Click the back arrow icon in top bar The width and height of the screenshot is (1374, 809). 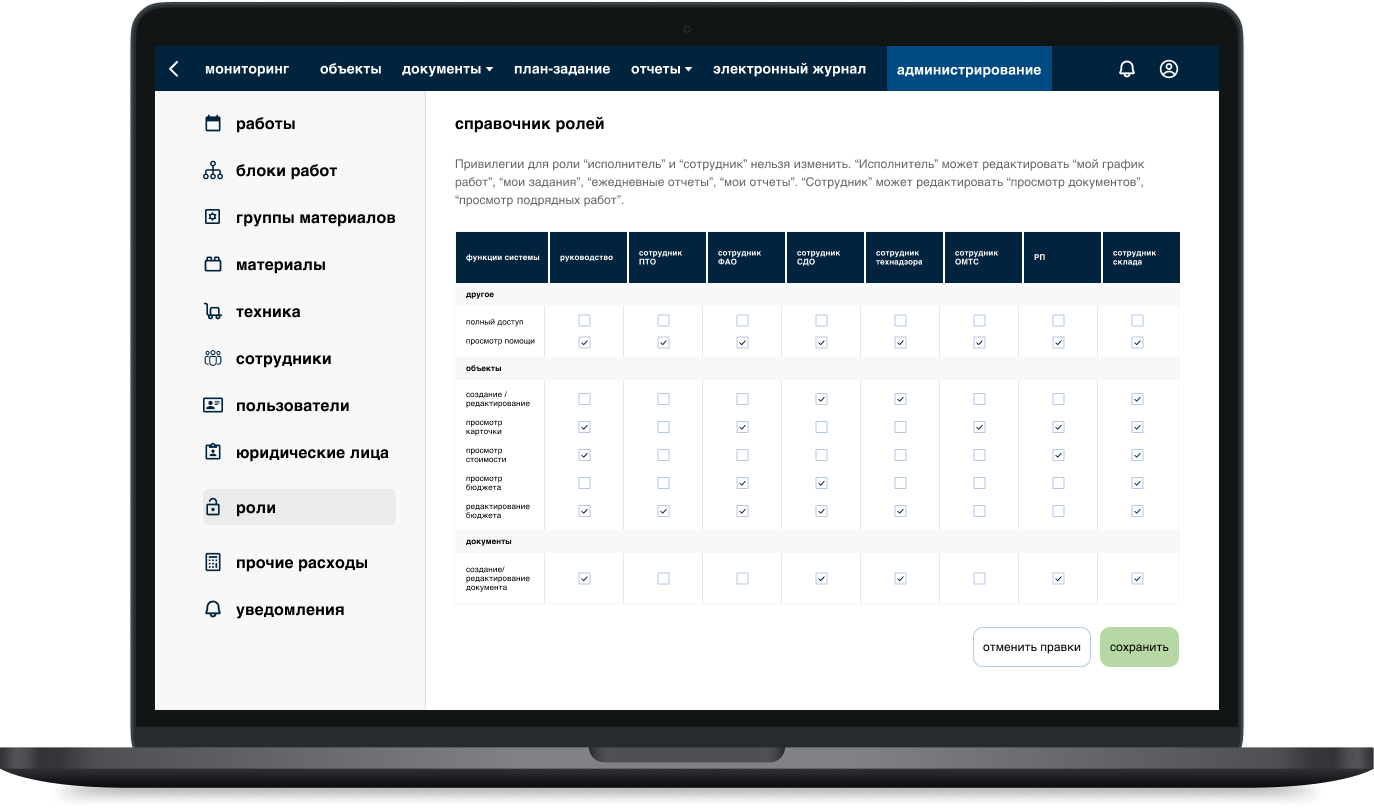coord(174,69)
